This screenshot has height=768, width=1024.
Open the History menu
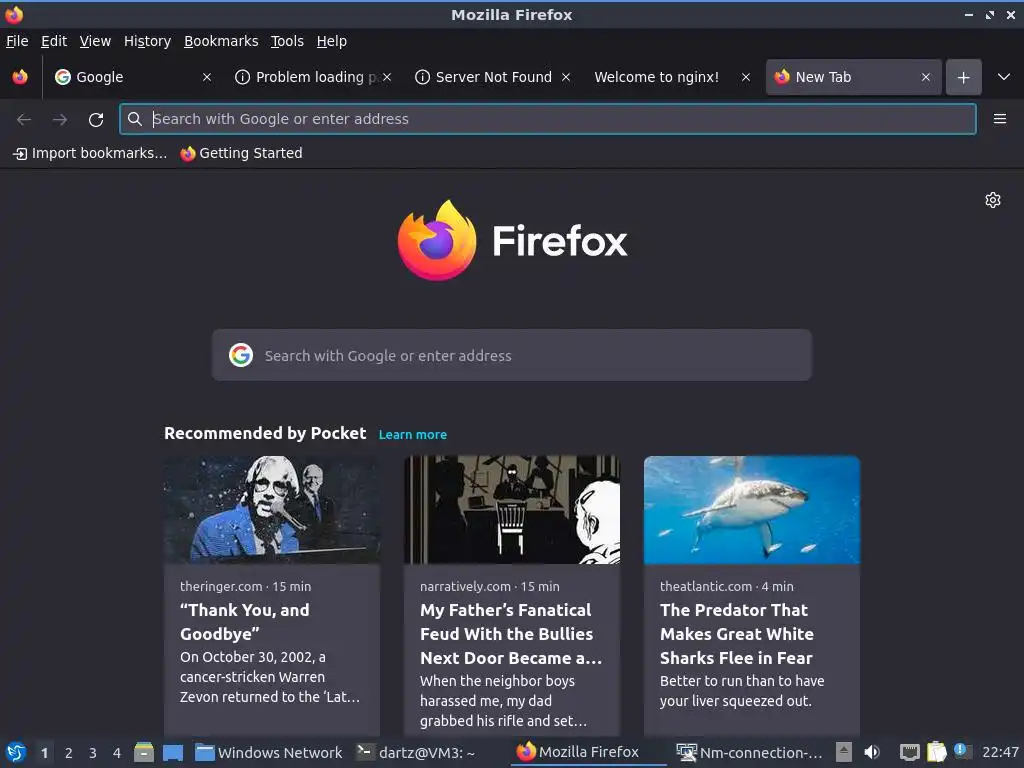click(147, 41)
